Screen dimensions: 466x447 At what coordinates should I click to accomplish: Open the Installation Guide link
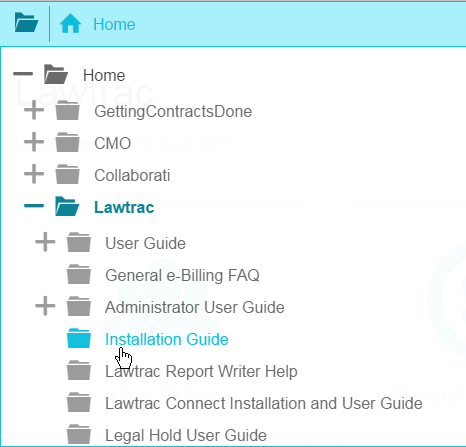click(x=167, y=339)
